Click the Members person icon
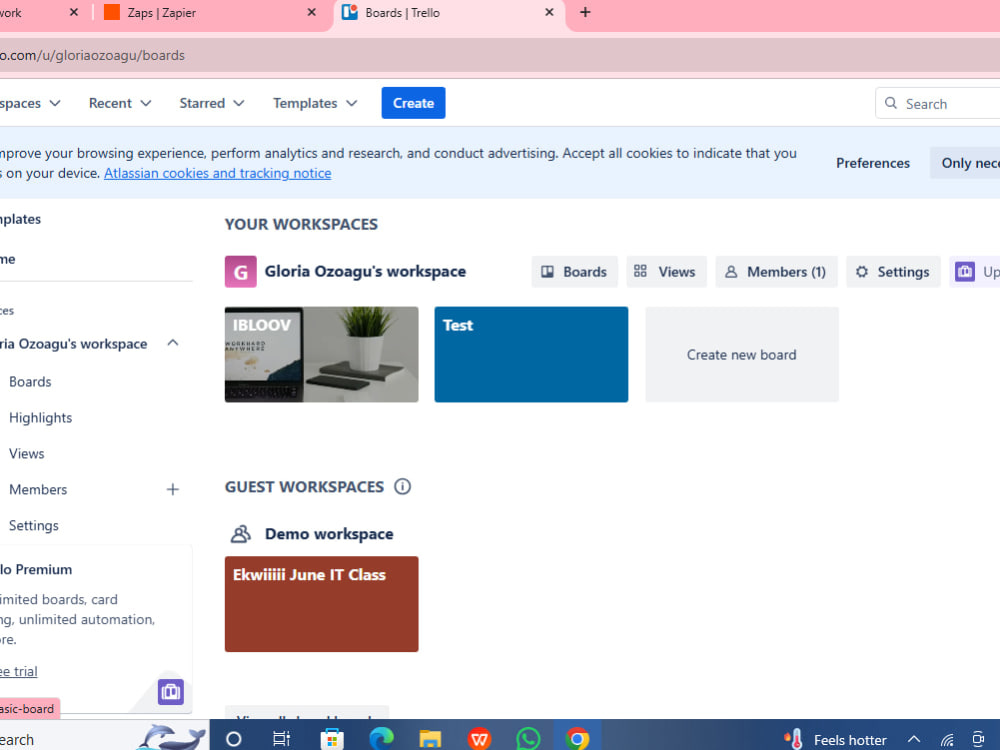The image size is (1000, 750). point(731,272)
